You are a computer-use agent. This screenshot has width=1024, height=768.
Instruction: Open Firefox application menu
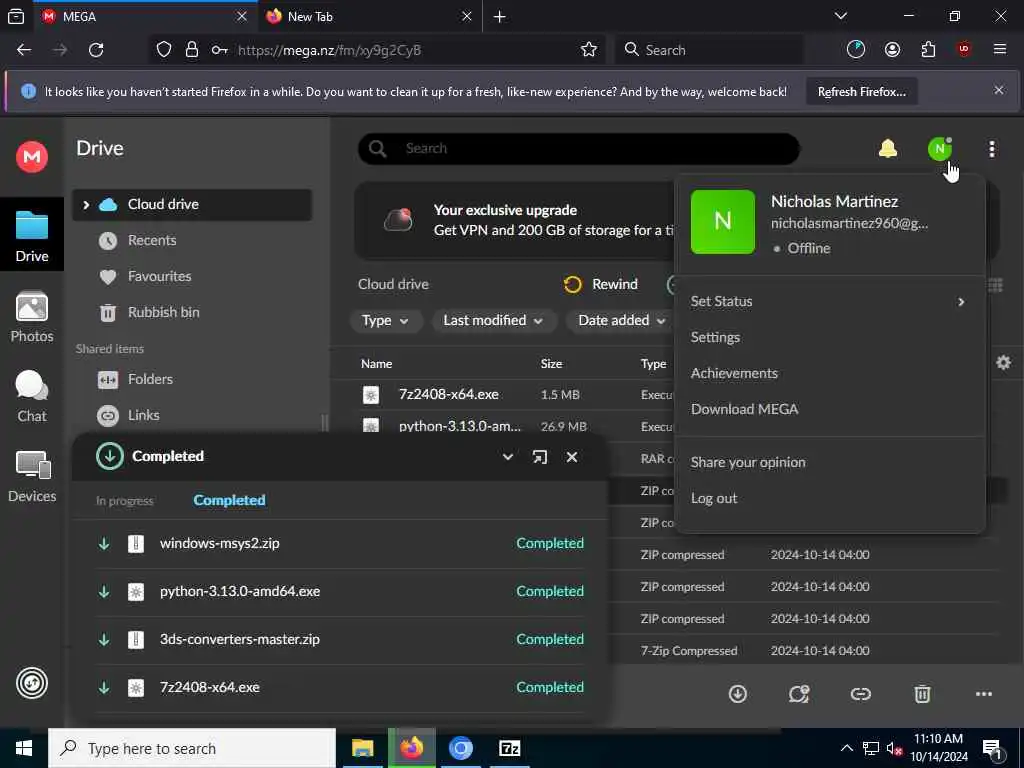(999, 50)
